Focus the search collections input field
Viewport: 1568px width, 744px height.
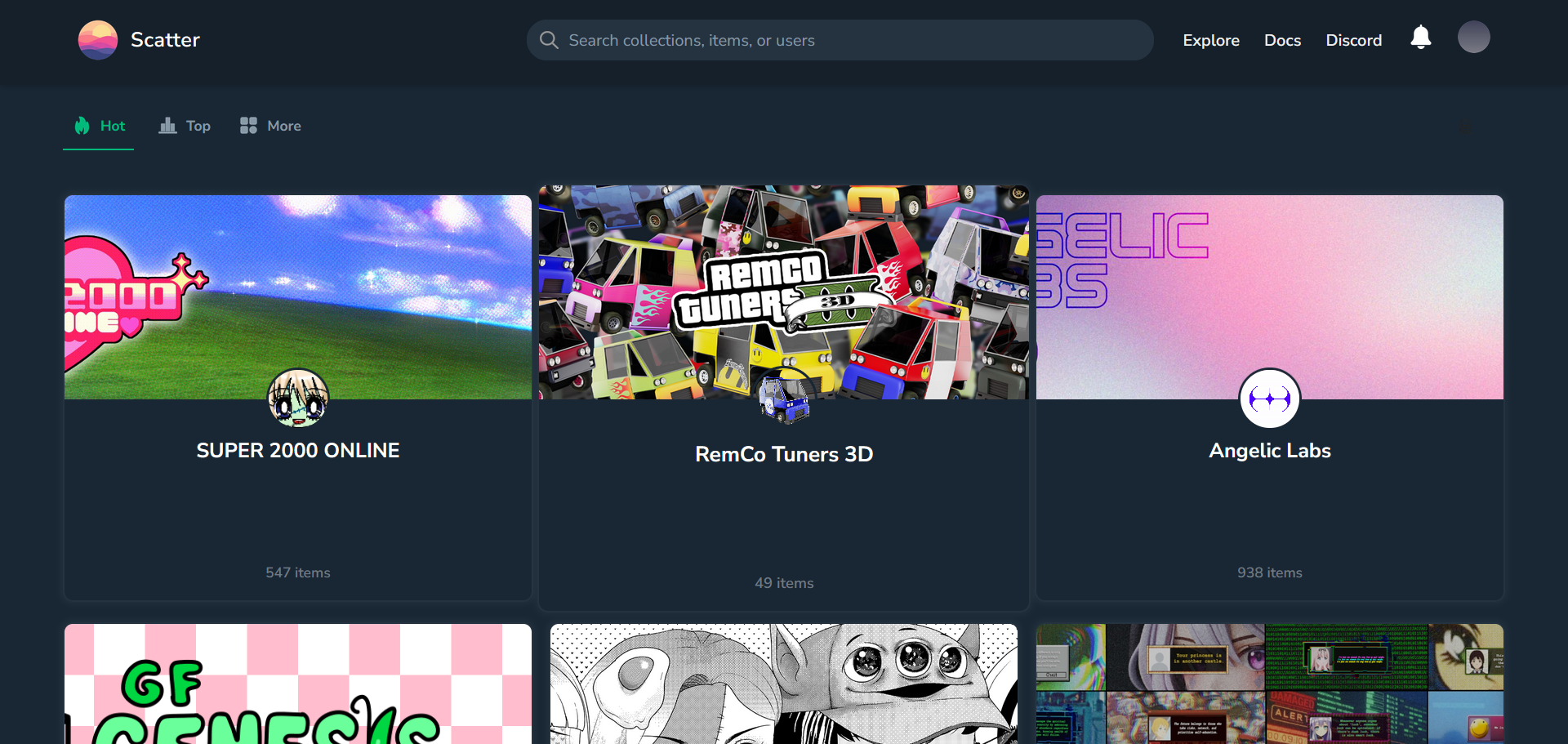pyautogui.click(x=840, y=40)
